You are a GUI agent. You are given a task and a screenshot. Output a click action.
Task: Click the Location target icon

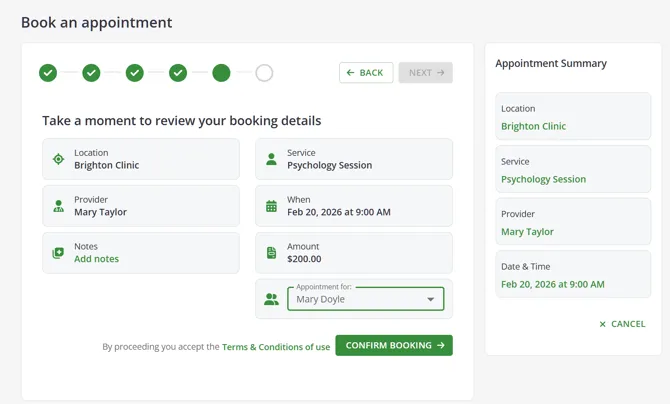(x=58, y=159)
